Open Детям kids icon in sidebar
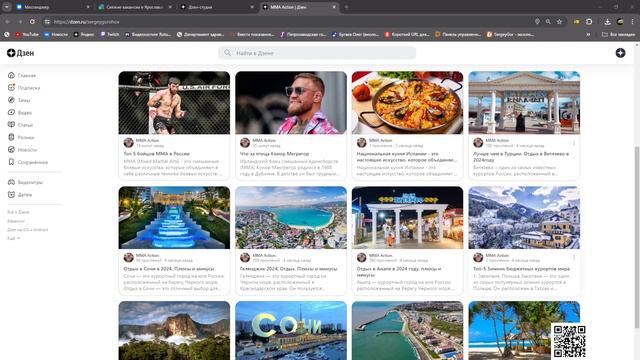Screen dimensions: 640x360 click(11, 194)
